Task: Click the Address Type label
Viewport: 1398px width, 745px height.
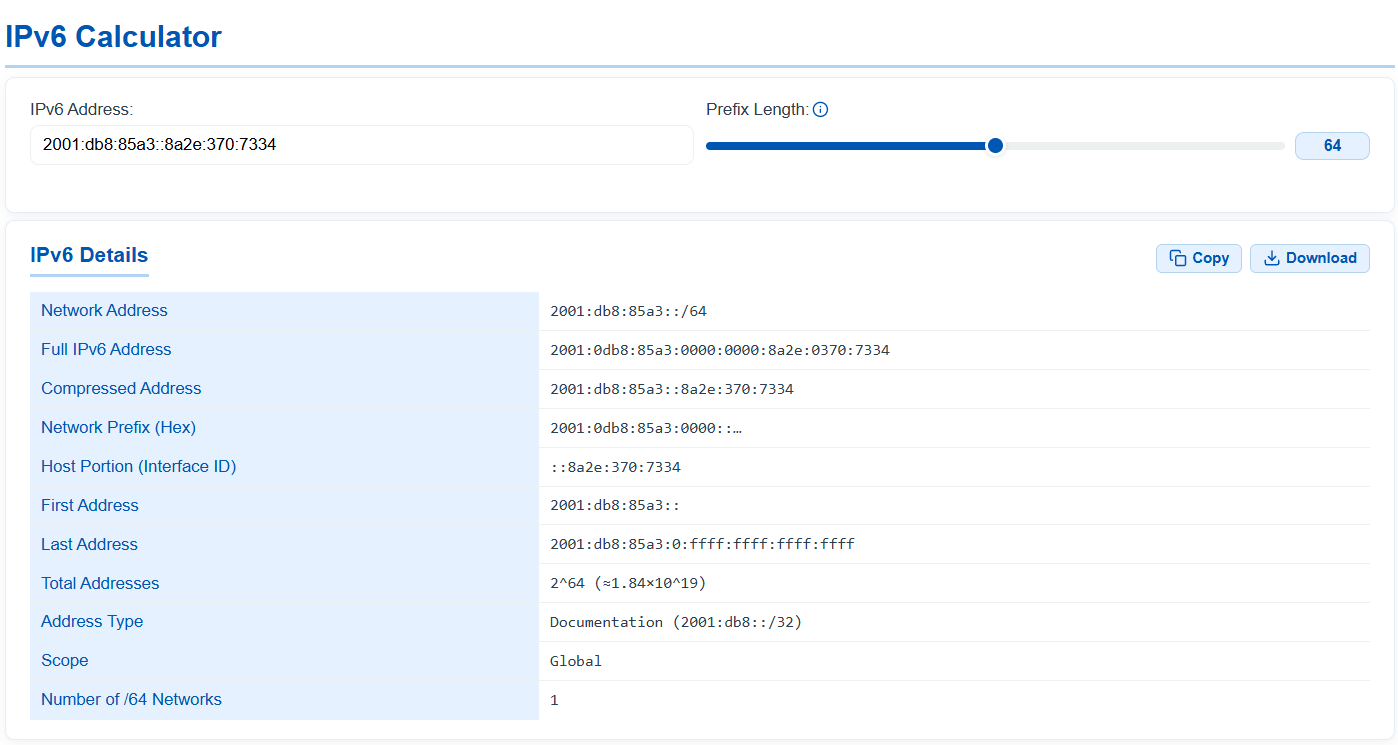Action: pyautogui.click(x=92, y=622)
